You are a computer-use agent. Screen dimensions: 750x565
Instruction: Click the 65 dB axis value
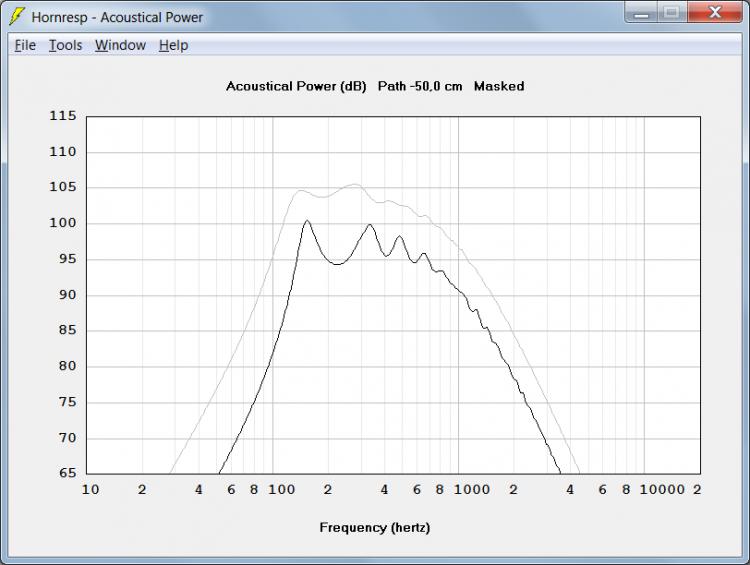click(x=67, y=473)
